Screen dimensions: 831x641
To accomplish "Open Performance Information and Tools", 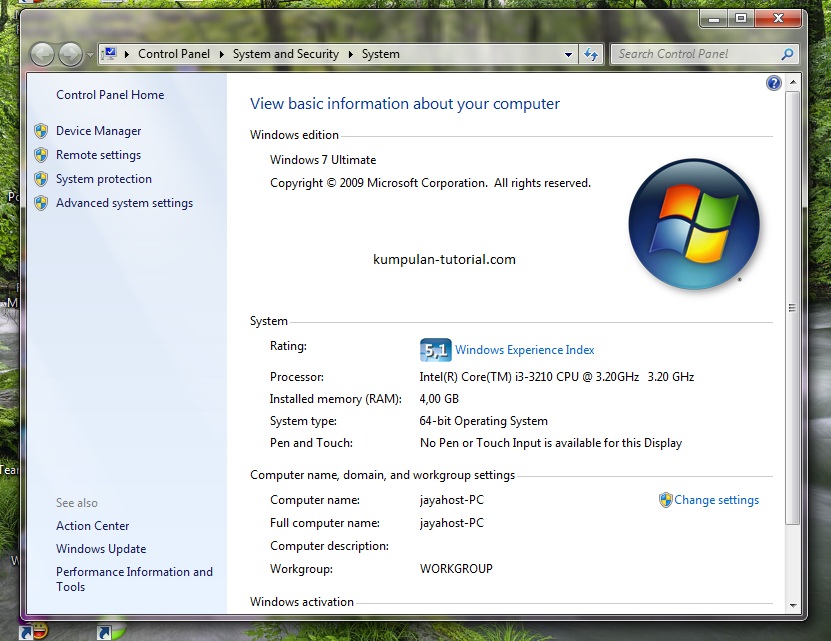I will (x=134, y=579).
